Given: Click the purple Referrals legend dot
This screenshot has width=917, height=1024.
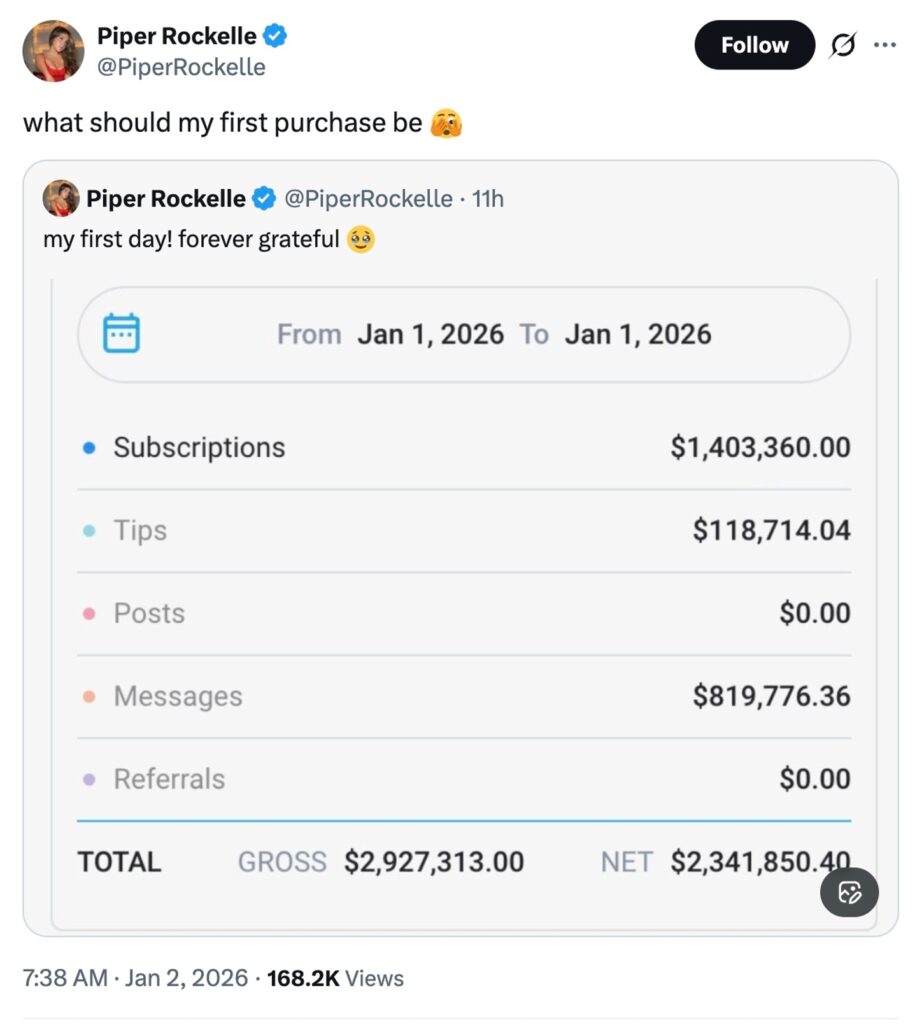Looking at the screenshot, I should 89,780.
